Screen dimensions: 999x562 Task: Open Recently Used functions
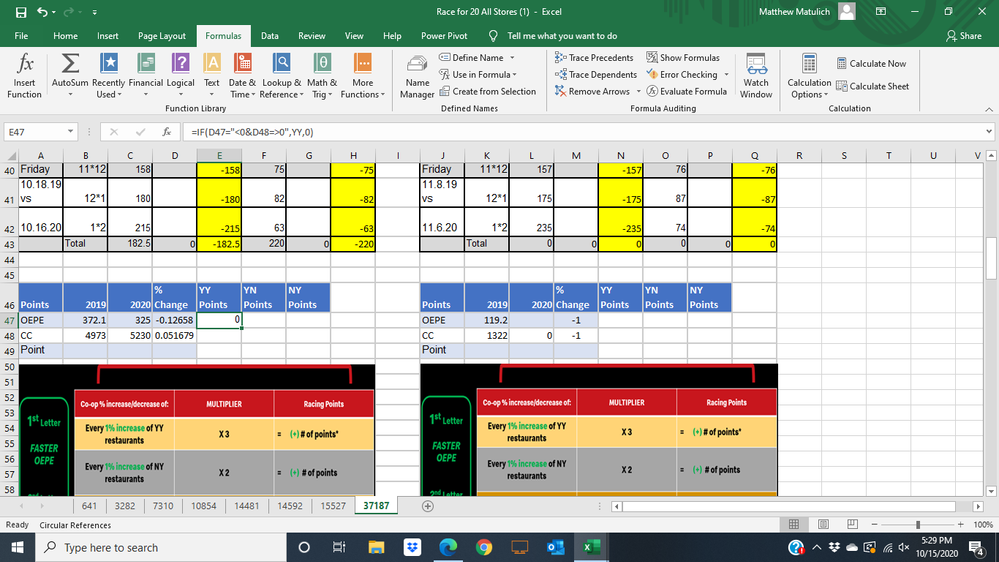coord(108,76)
